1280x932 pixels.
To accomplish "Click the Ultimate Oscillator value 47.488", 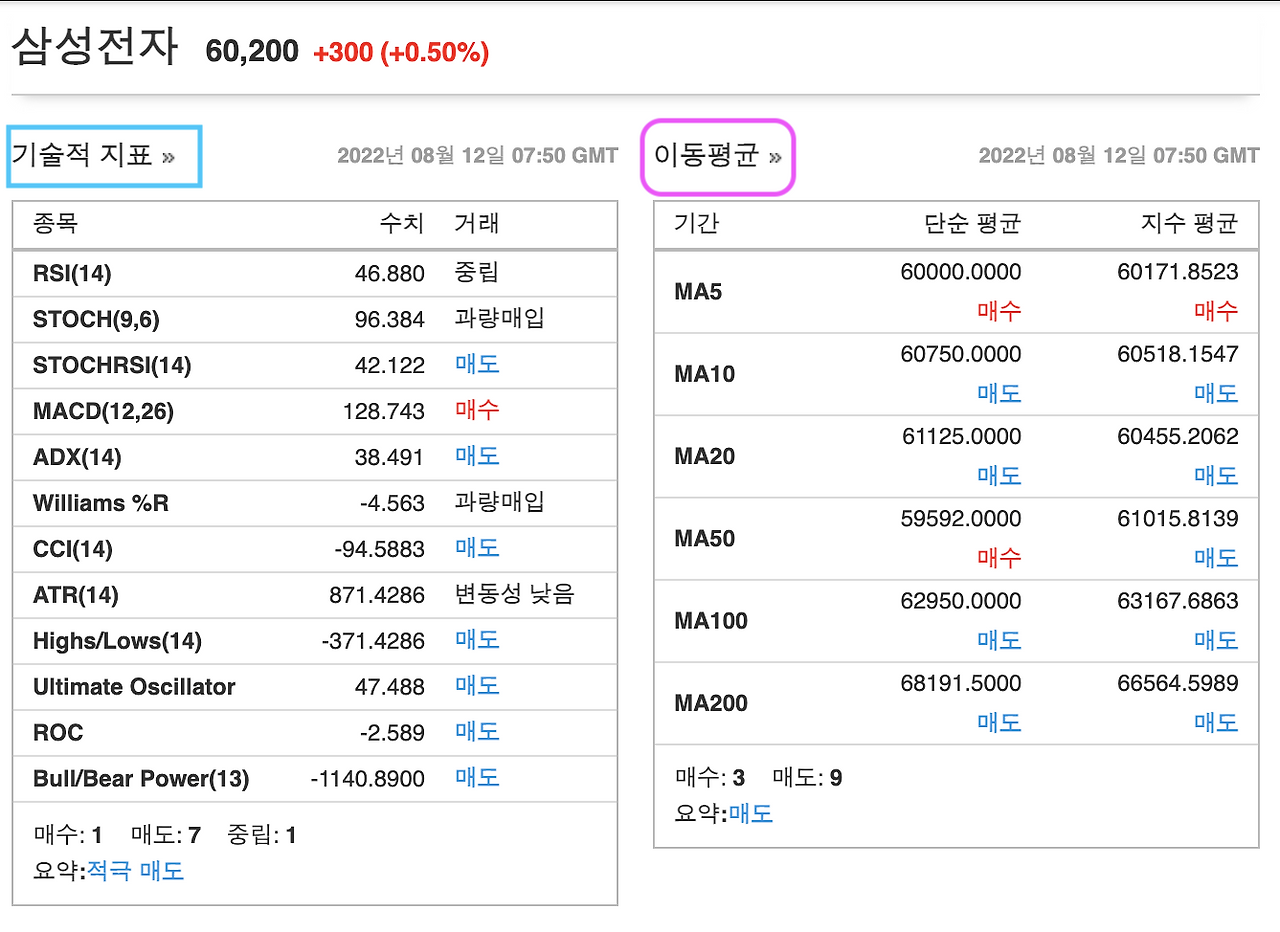I will pos(390,687).
